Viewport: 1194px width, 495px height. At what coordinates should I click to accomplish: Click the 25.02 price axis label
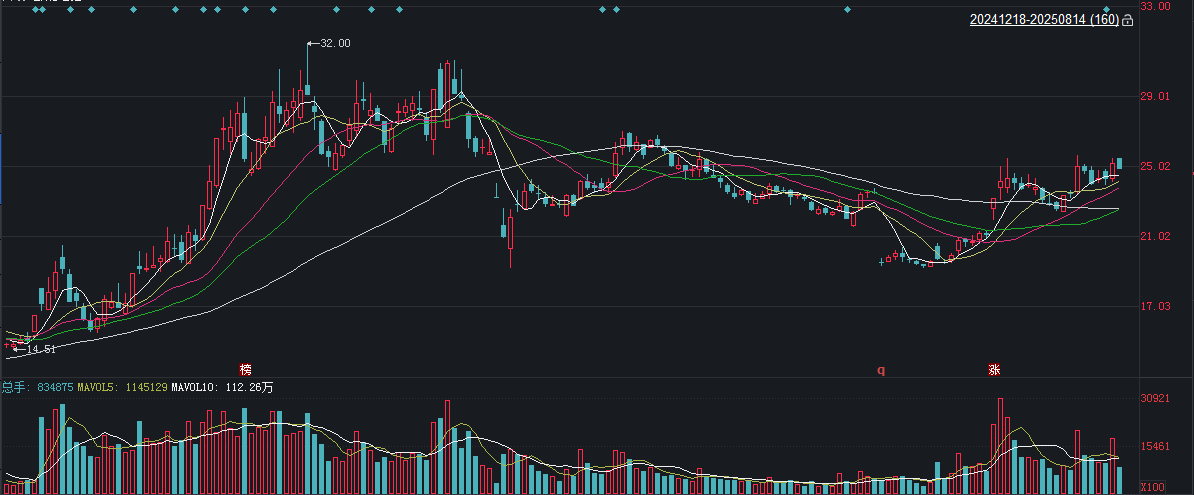(x=1155, y=166)
